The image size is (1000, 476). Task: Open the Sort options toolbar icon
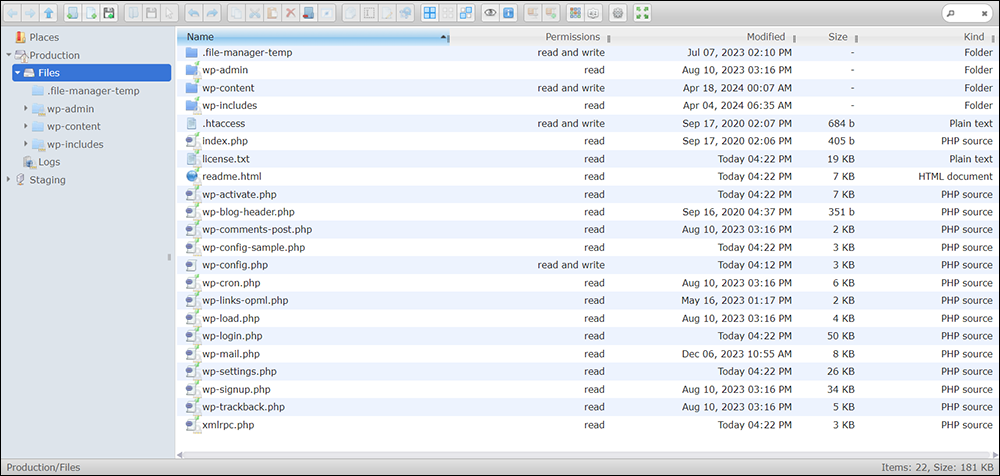click(x=592, y=12)
